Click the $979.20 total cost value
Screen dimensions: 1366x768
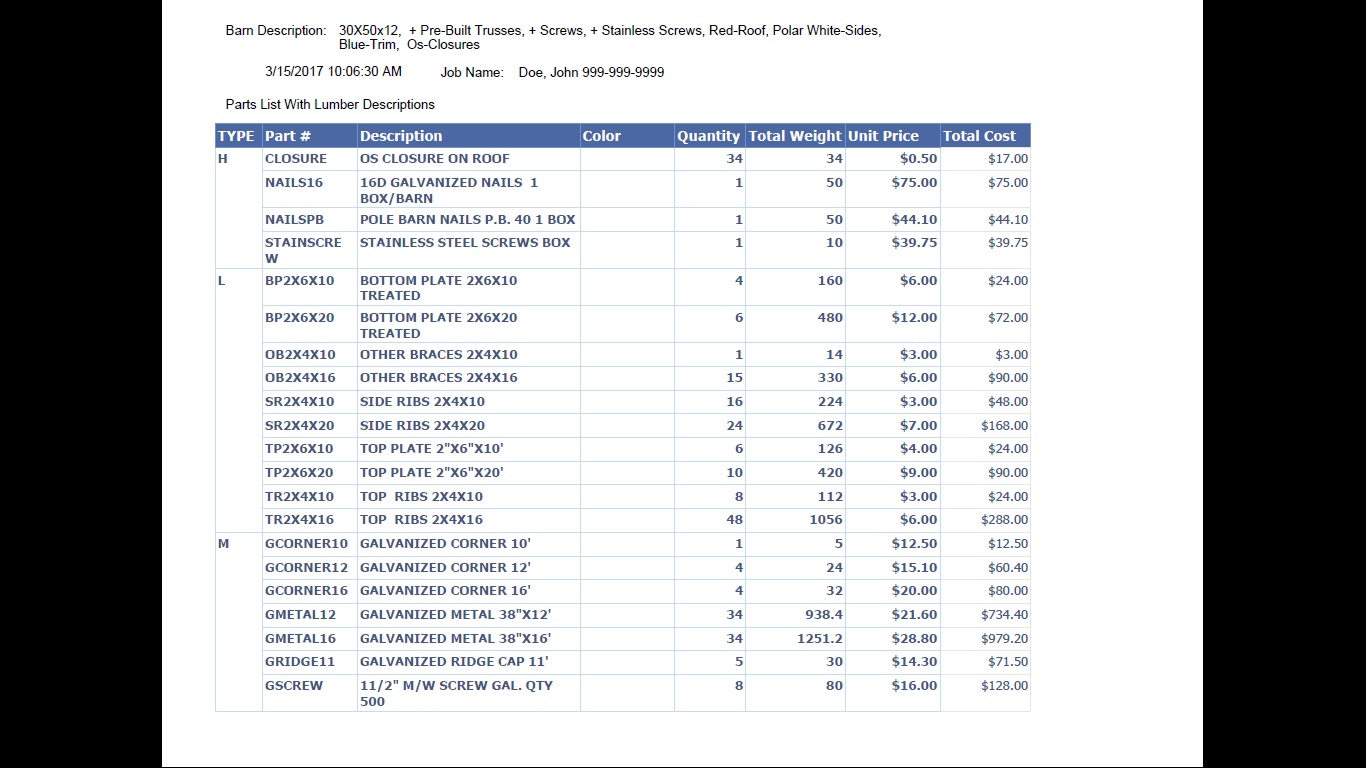click(x=1004, y=639)
